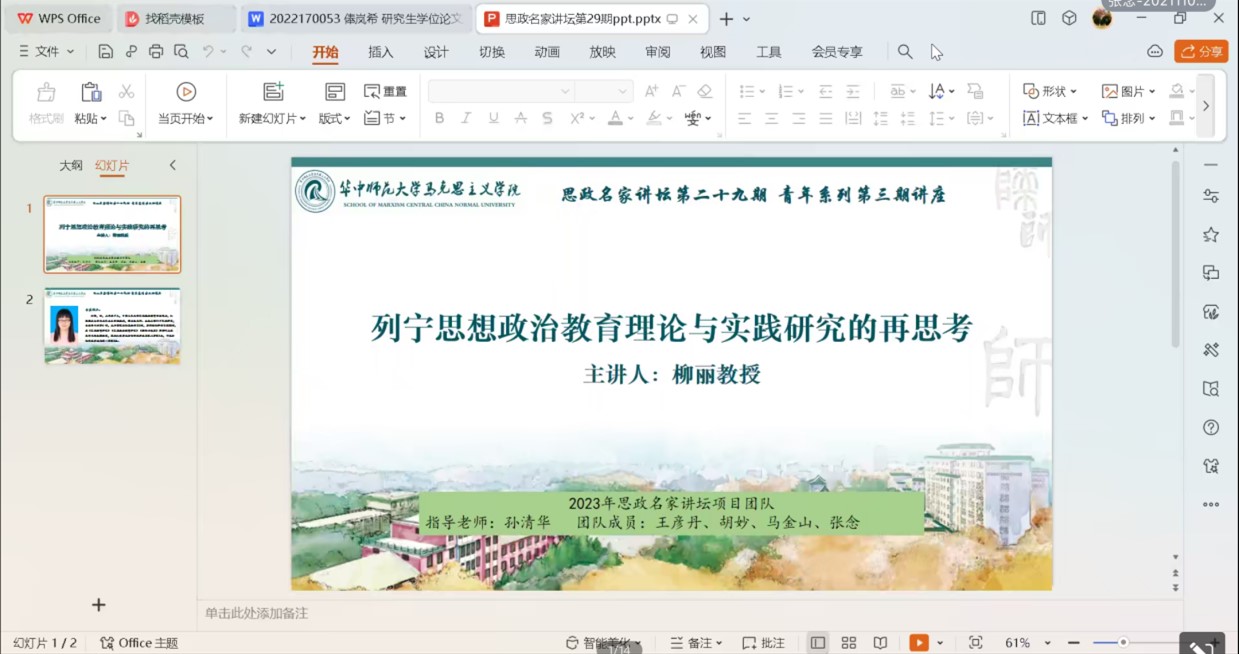Start slideshow with orange play button

[x=918, y=643]
